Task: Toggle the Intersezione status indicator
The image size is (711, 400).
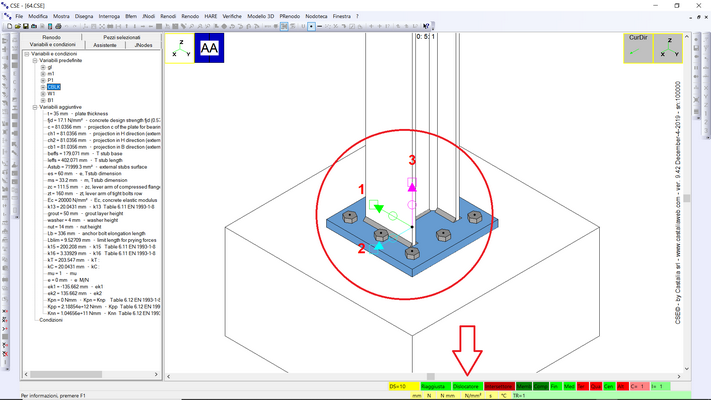Action: [x=499, y=385]
